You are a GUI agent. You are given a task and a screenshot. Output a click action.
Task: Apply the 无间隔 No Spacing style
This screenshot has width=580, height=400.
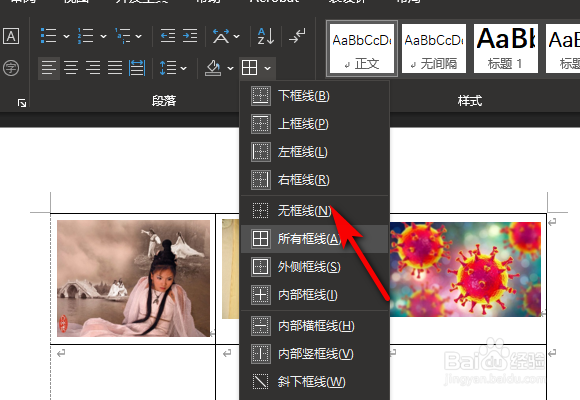pos(434,49)
